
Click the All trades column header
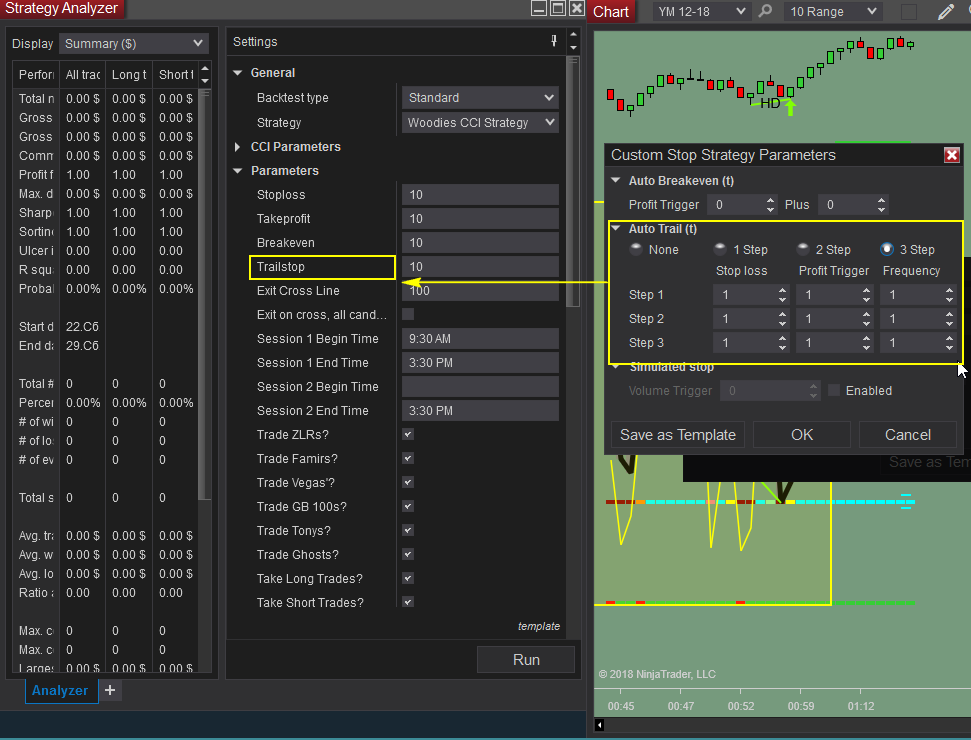tap(82, 74)
